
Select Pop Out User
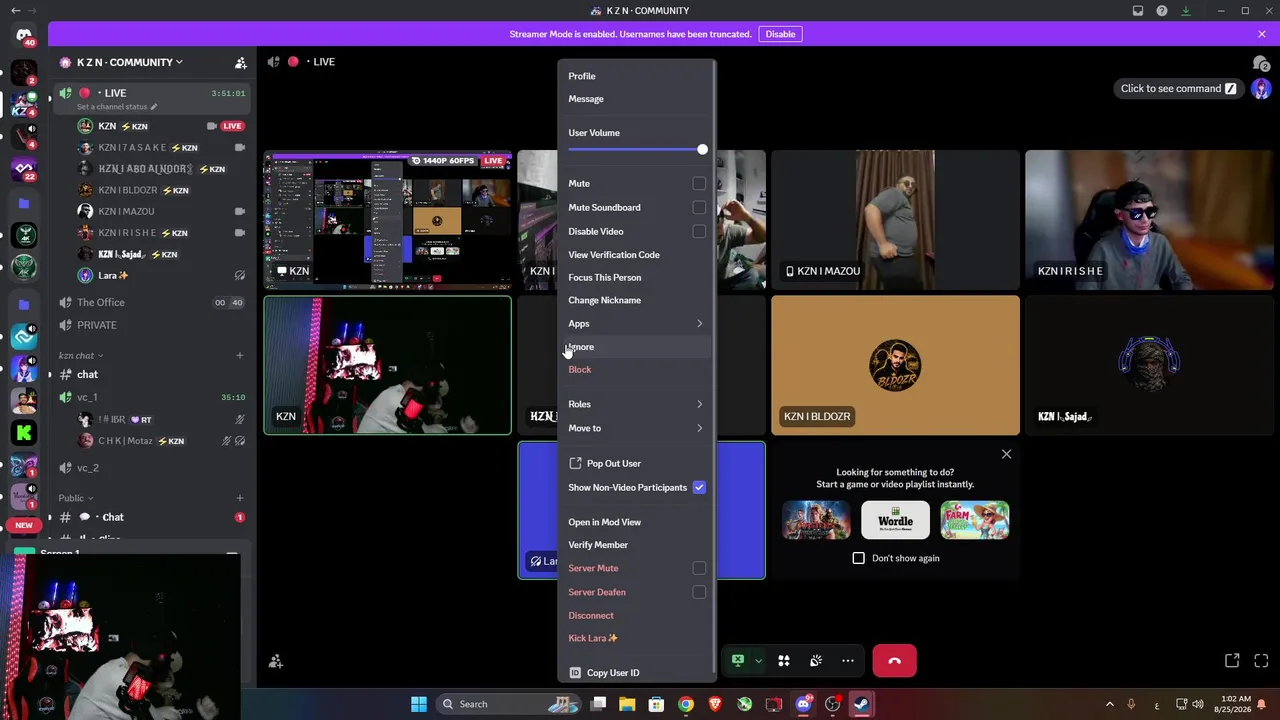coord(636,463)
